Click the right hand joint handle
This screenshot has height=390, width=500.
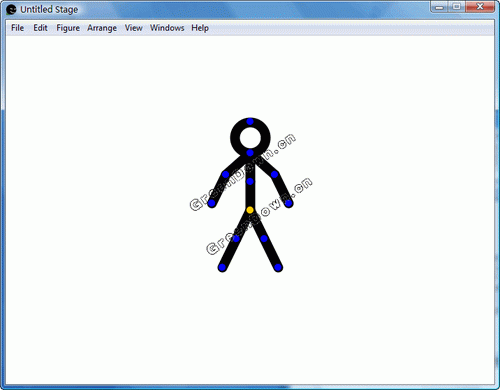(289, 203)
